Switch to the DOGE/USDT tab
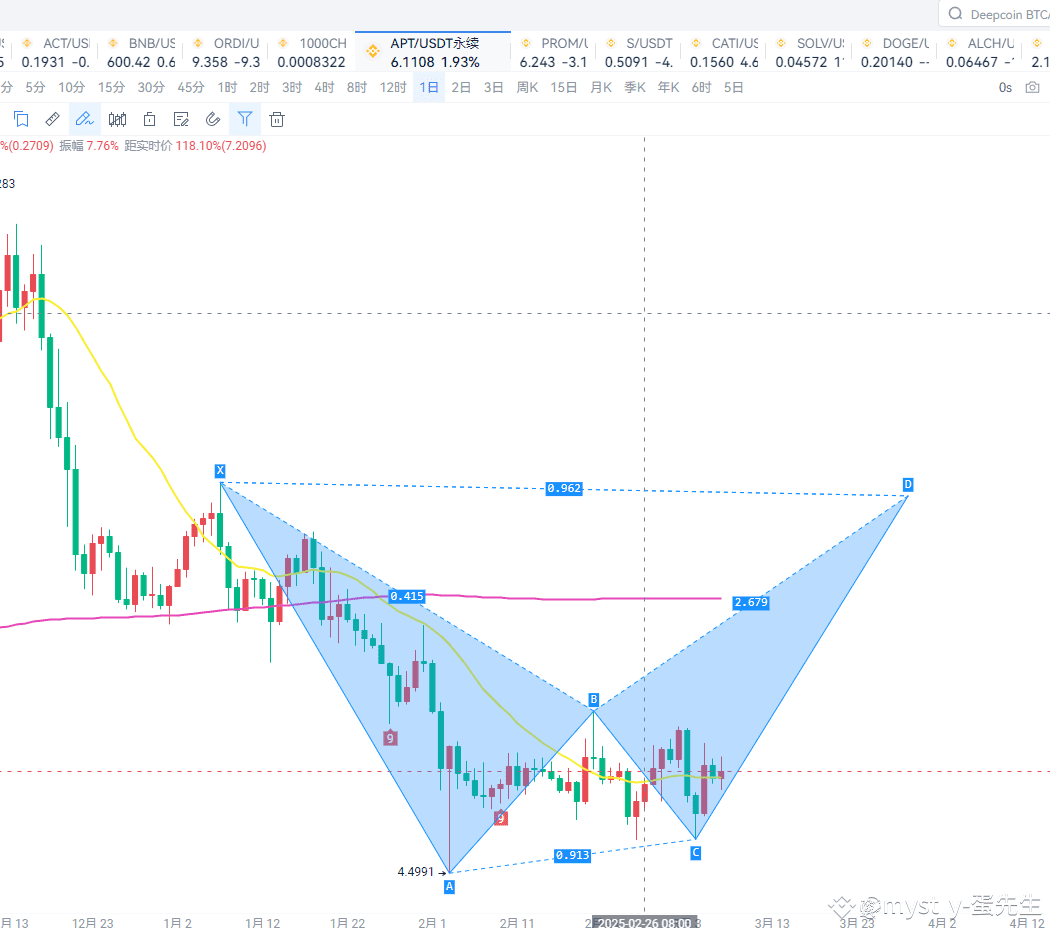This screenshot has width=1050, height=928. [x=893, y=50]
